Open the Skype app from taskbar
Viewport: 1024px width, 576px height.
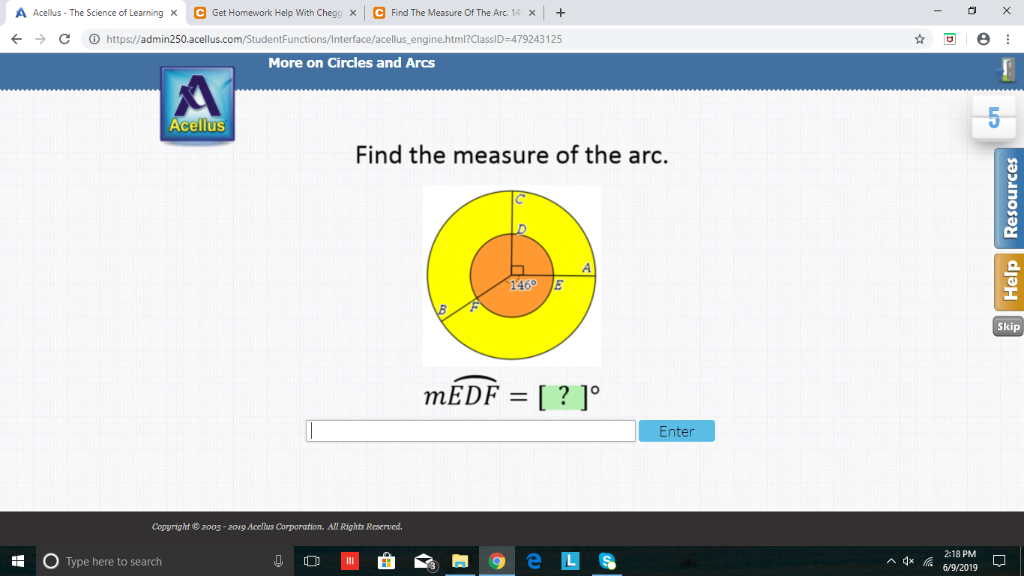(607, 561)
